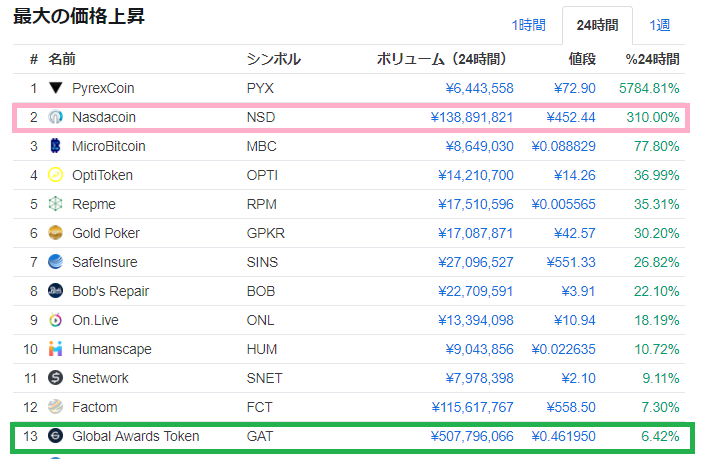Click the On.Live coin logo icon
The width and height of the screenshot is (708, 459).
(x=56, y=320)
